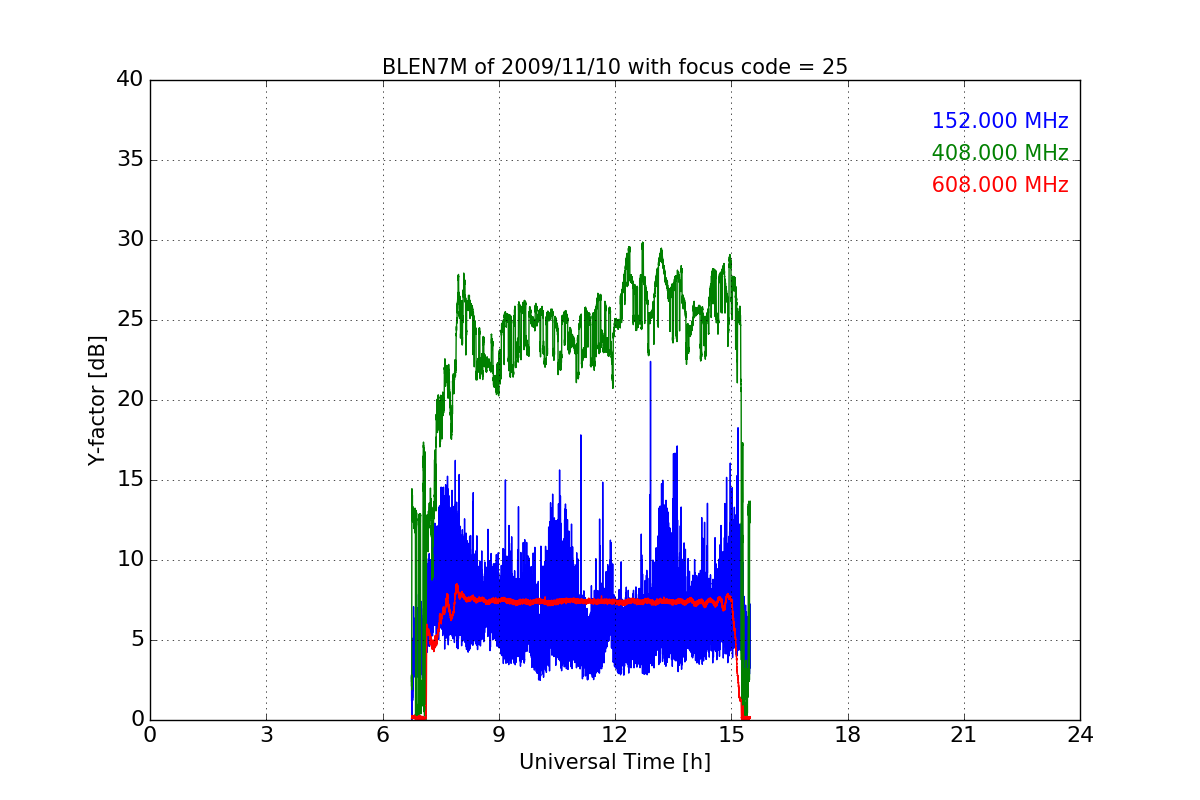Click x-axis tick label 15
Viewport: 1200px width, 800px height.
pyautogui.click(x=731, y=734)
